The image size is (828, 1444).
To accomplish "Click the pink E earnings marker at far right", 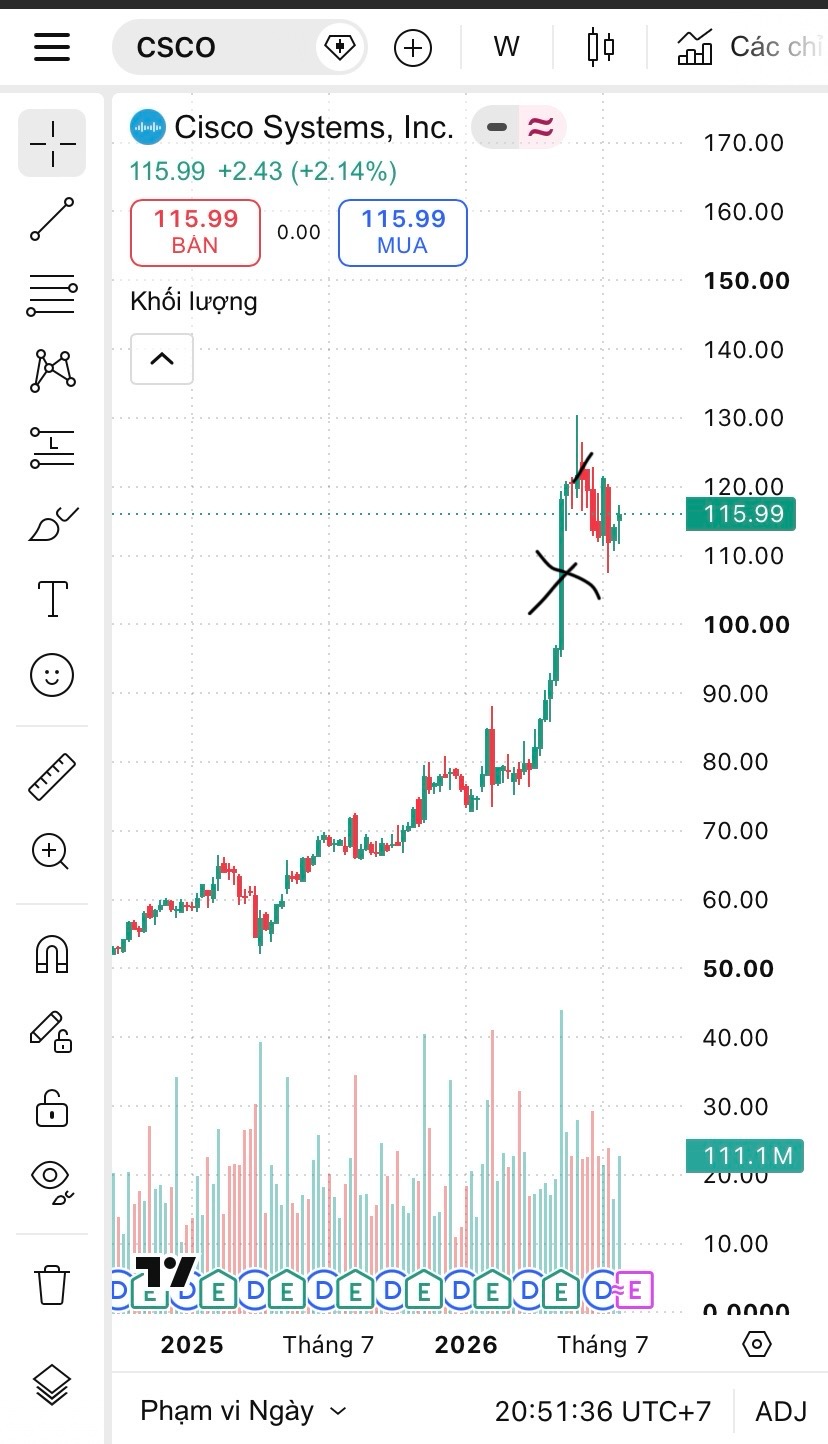I will coord(635,1290).
